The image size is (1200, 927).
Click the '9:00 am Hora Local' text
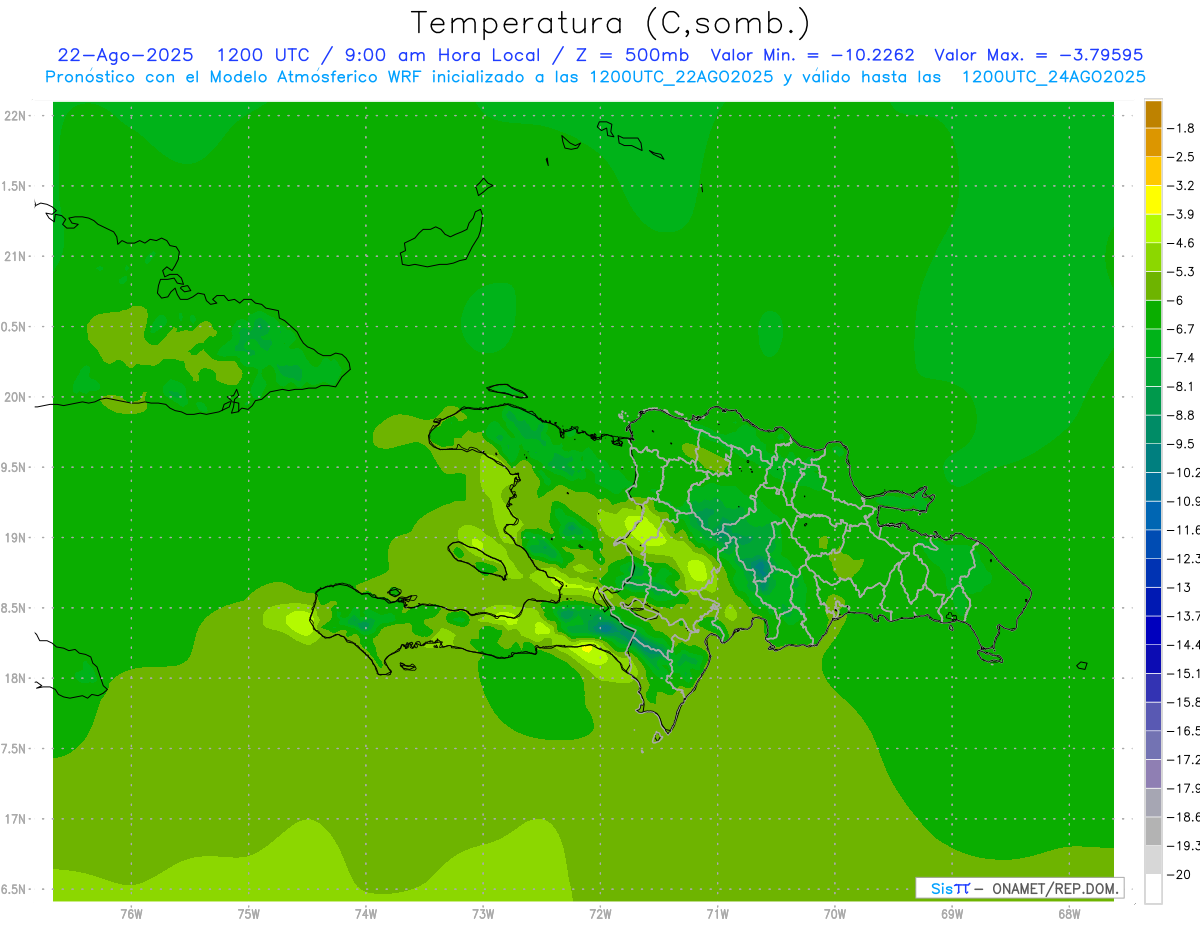(x=443, y=55)
